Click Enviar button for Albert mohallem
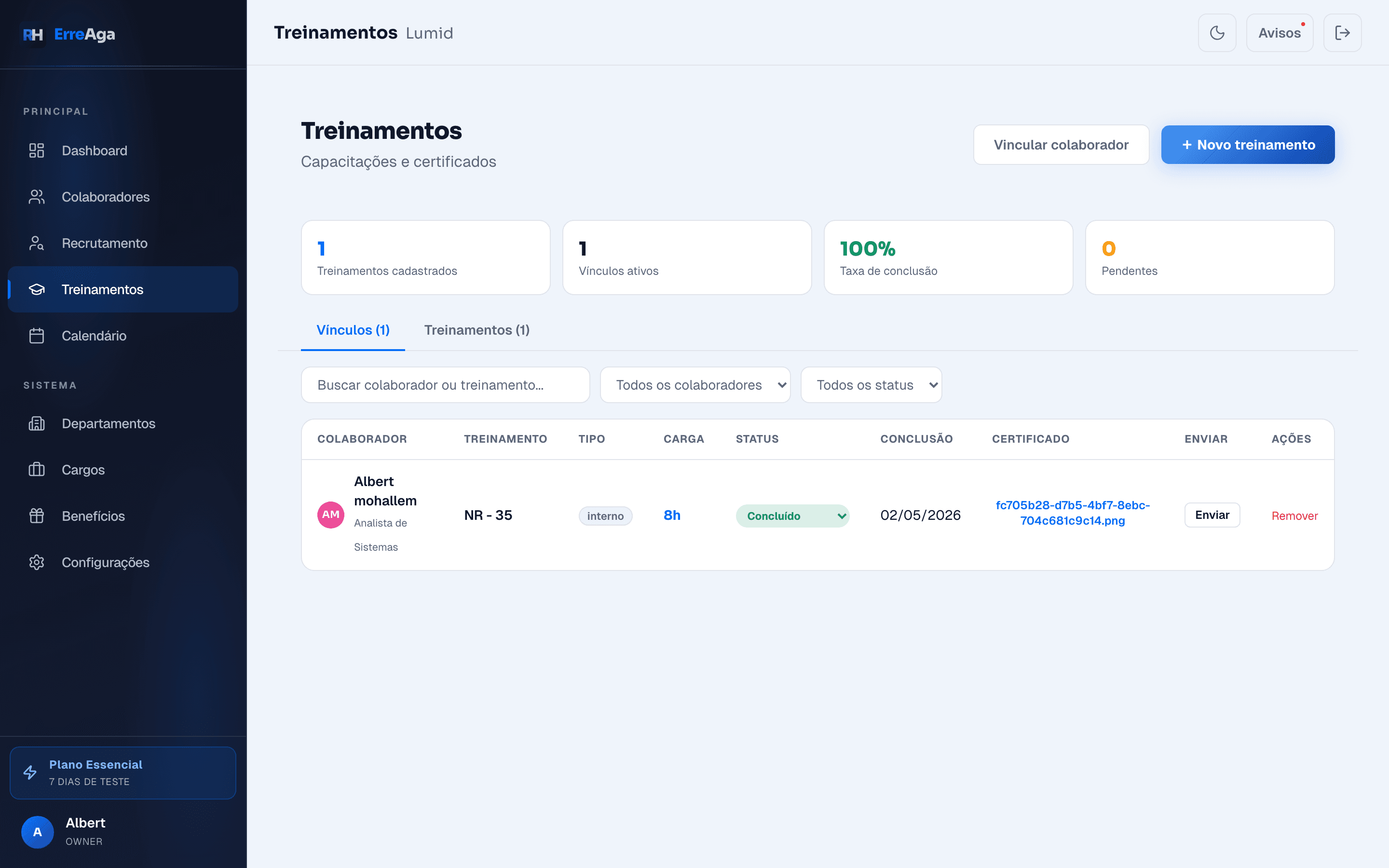 1212,515
